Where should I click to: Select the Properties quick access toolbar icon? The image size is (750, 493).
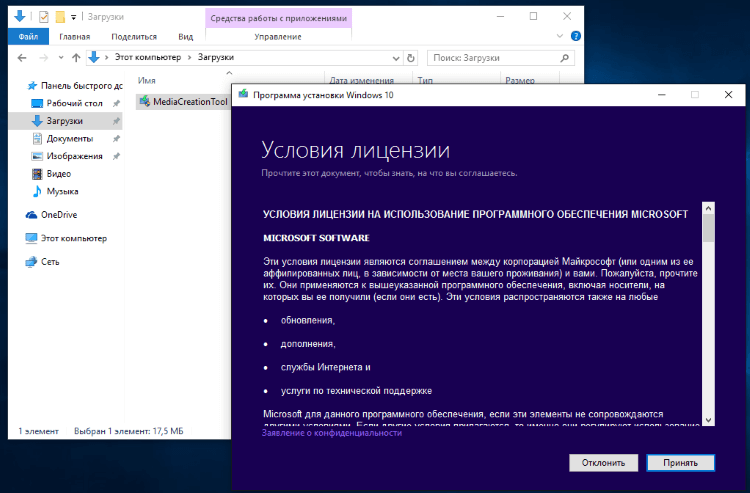(x=44, y=17)
